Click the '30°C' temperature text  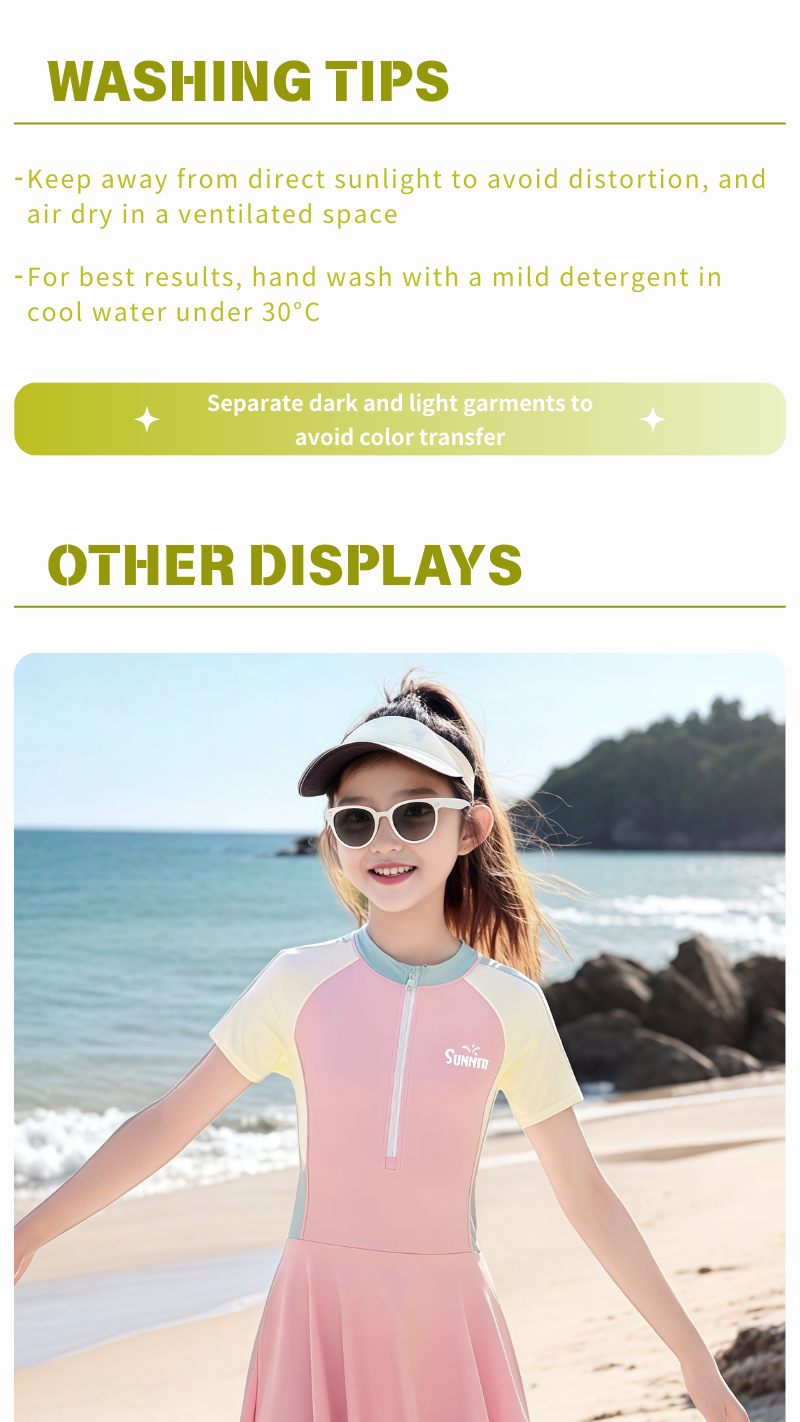291,312
